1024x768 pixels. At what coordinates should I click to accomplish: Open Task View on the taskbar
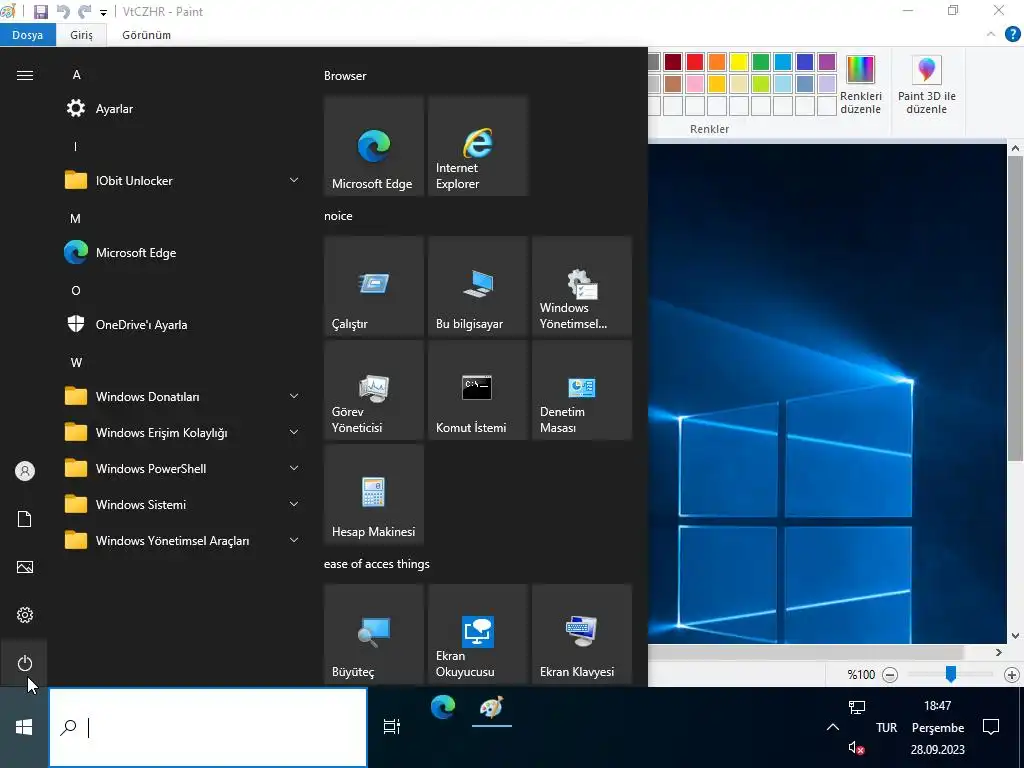pos(391,726)
